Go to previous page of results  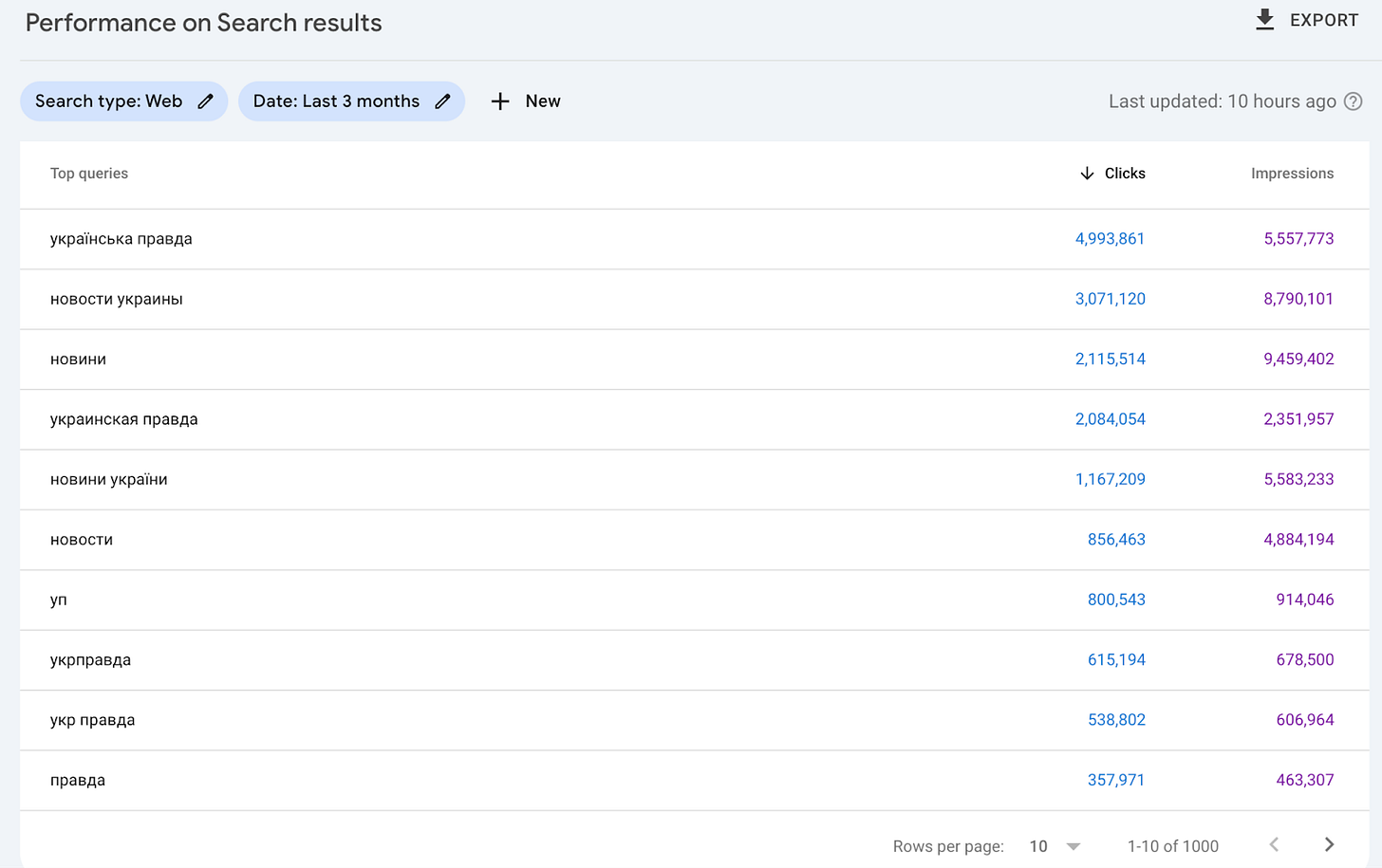(1274, 844)
